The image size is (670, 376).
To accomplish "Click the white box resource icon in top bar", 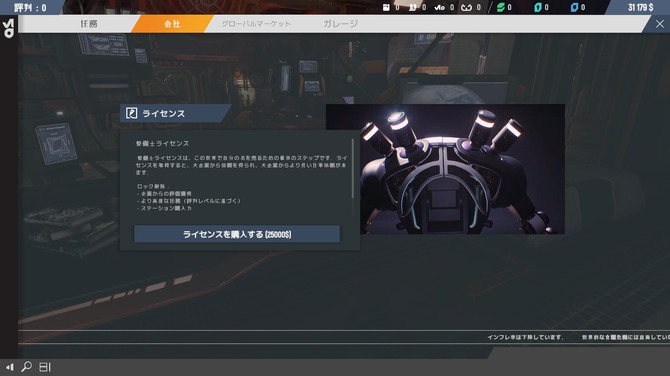I will tap(386, 7).
